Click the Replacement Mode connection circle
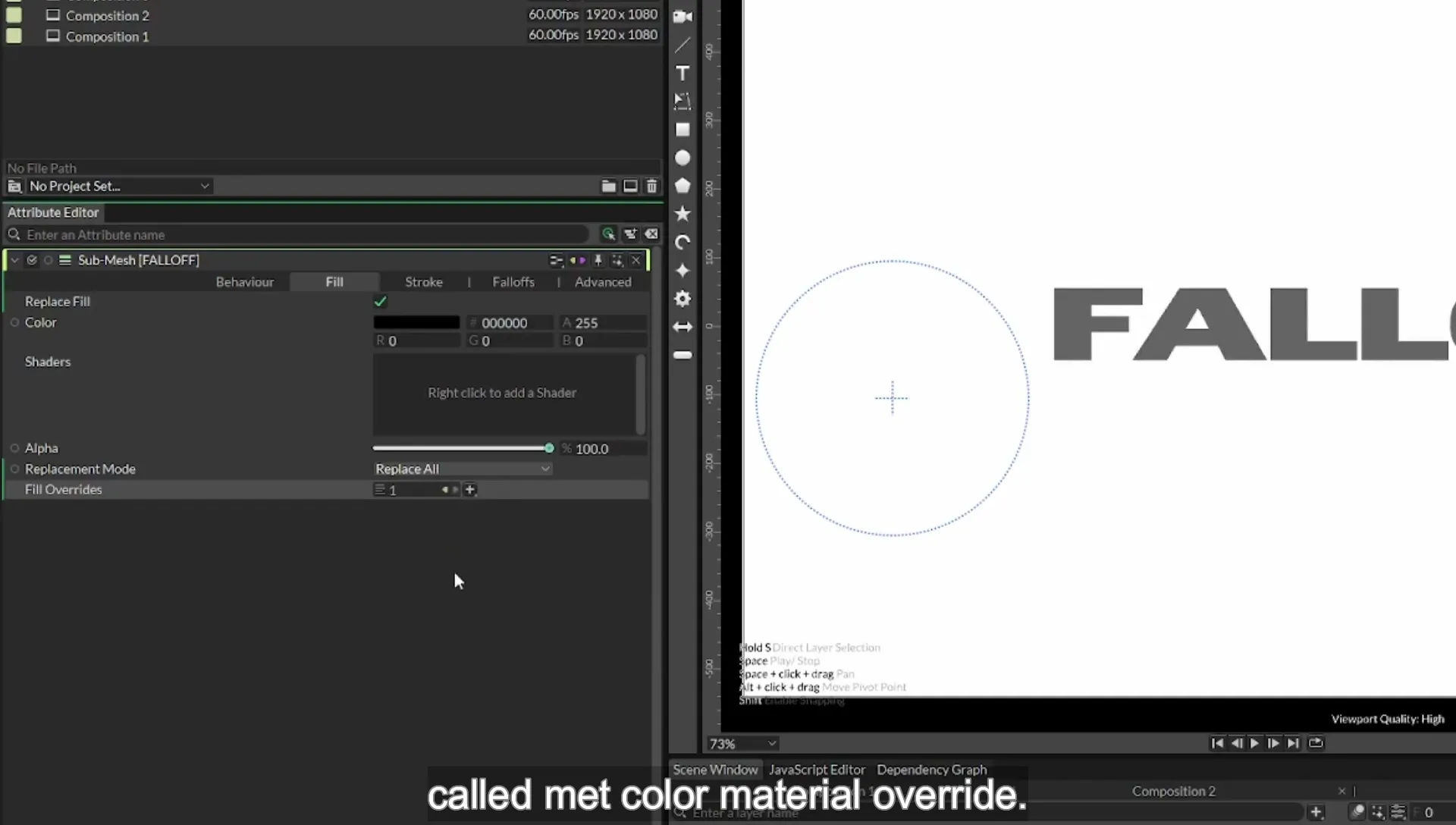1456x825 pixels. point(14,469)
